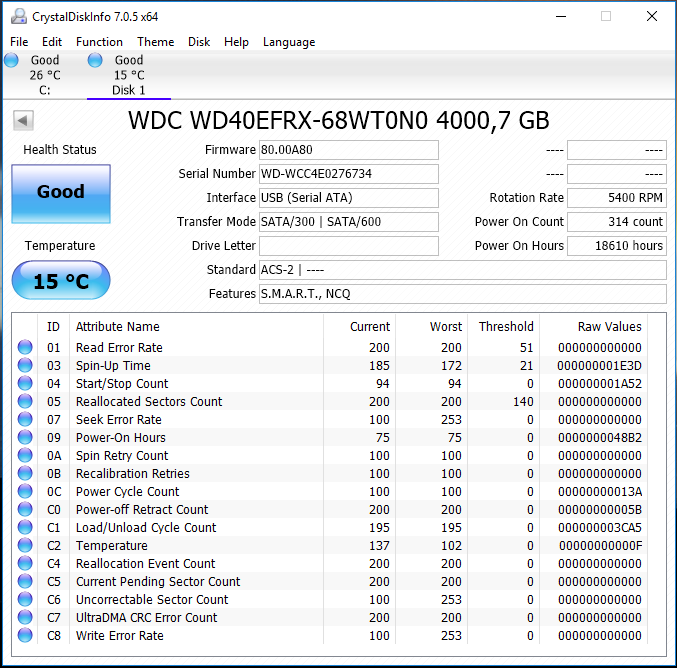677x668 pixels.
Task: Click the status orb for Uncorrectable Sector Count
Action: point(25,599)
